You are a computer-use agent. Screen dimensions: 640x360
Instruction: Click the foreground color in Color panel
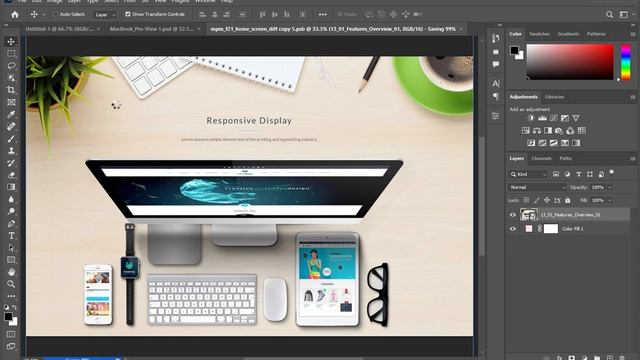pos(514,50)
